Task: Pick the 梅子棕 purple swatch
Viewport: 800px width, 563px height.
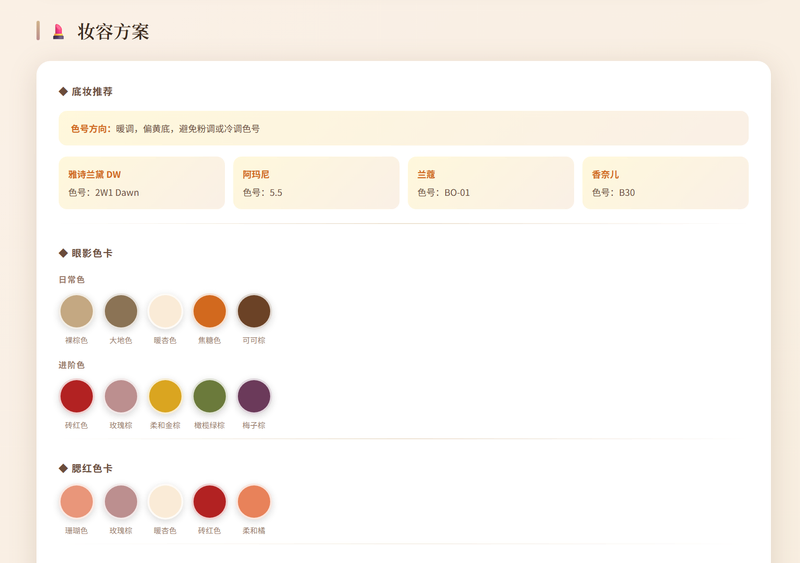Action: [x=254, y=396]
